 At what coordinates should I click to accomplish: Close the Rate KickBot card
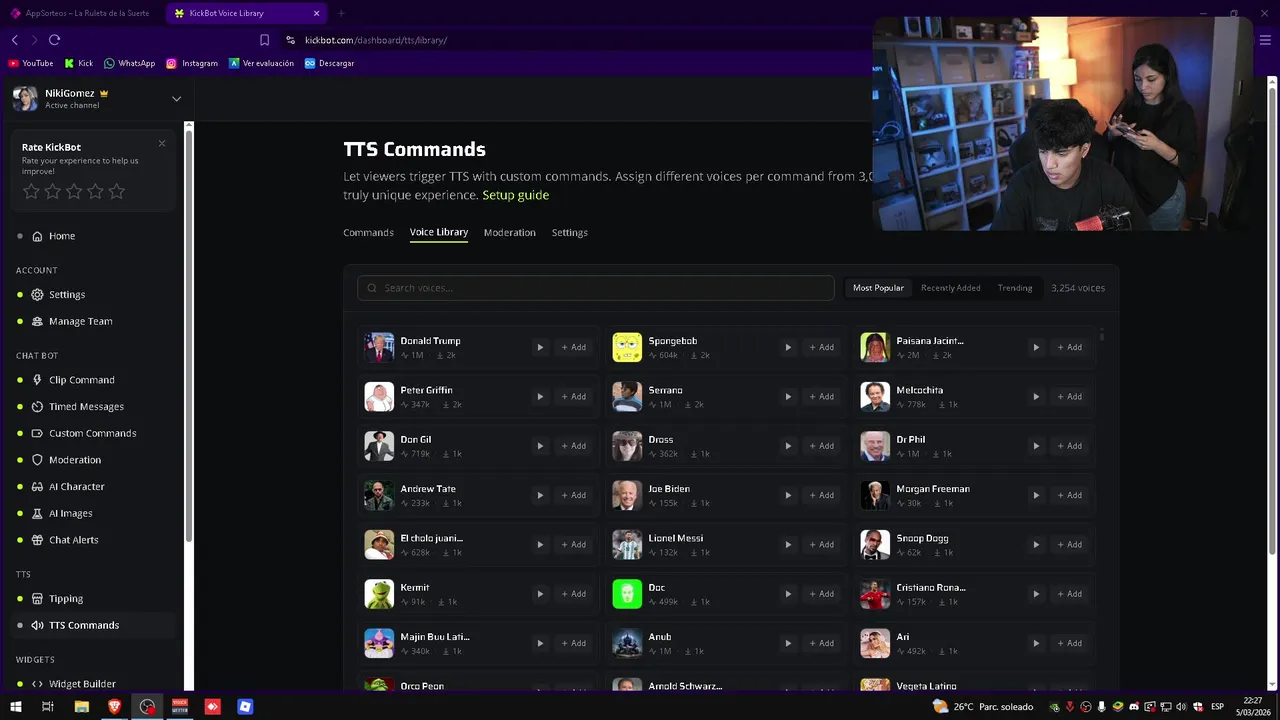point(162,143)
